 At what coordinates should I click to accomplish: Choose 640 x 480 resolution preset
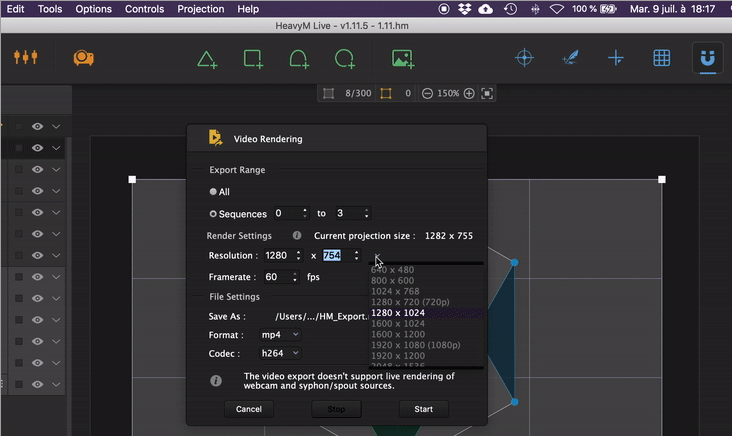(426, 270)
